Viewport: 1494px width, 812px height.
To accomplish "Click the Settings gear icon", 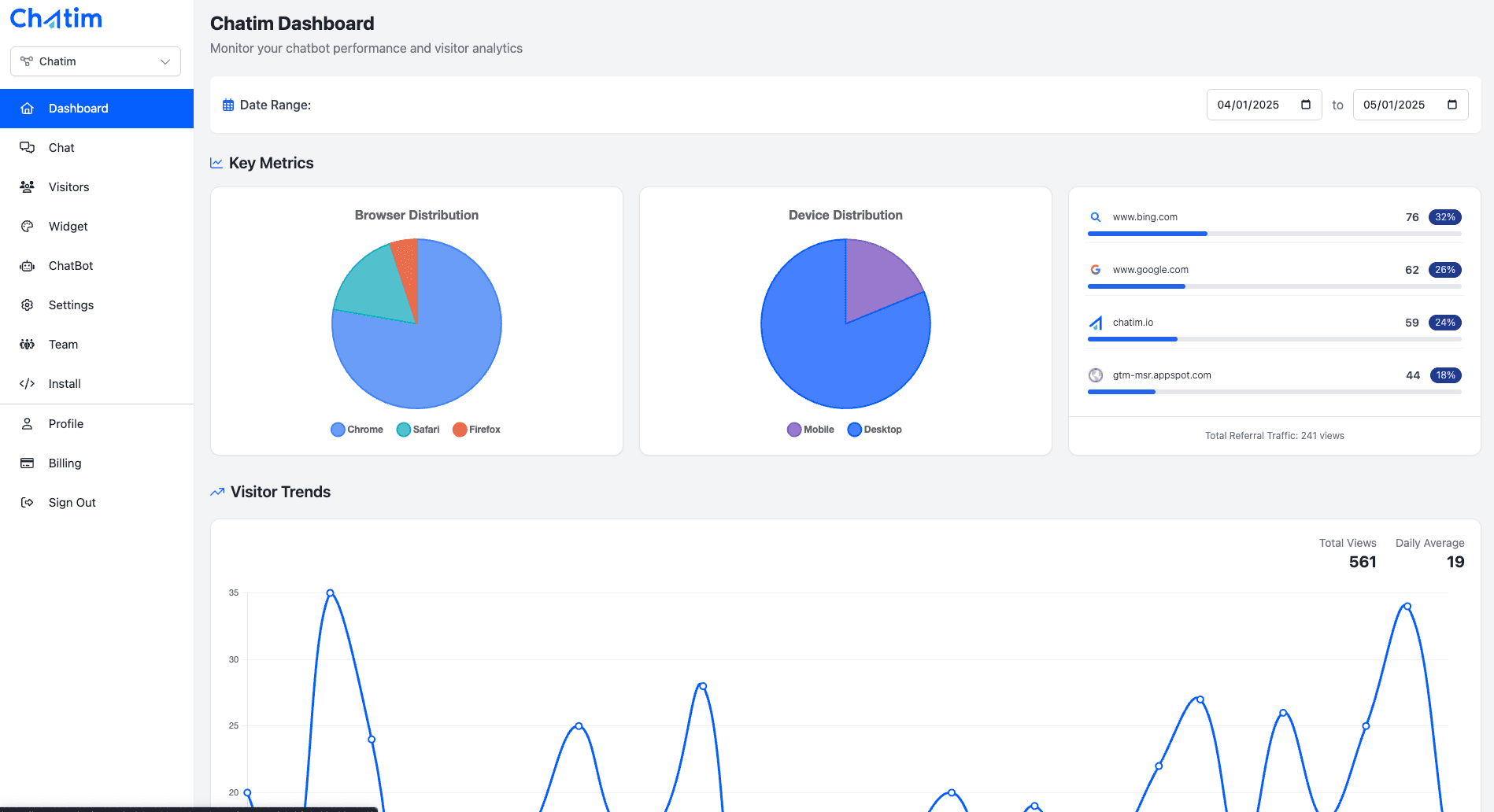I will click(x=27, y=304).
